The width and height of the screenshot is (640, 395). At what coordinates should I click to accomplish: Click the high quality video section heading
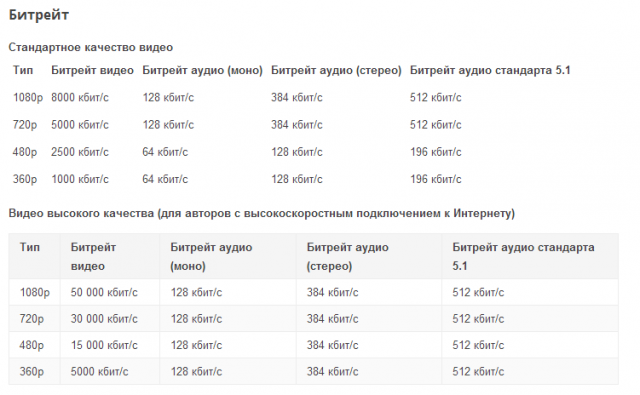point(262,213)
